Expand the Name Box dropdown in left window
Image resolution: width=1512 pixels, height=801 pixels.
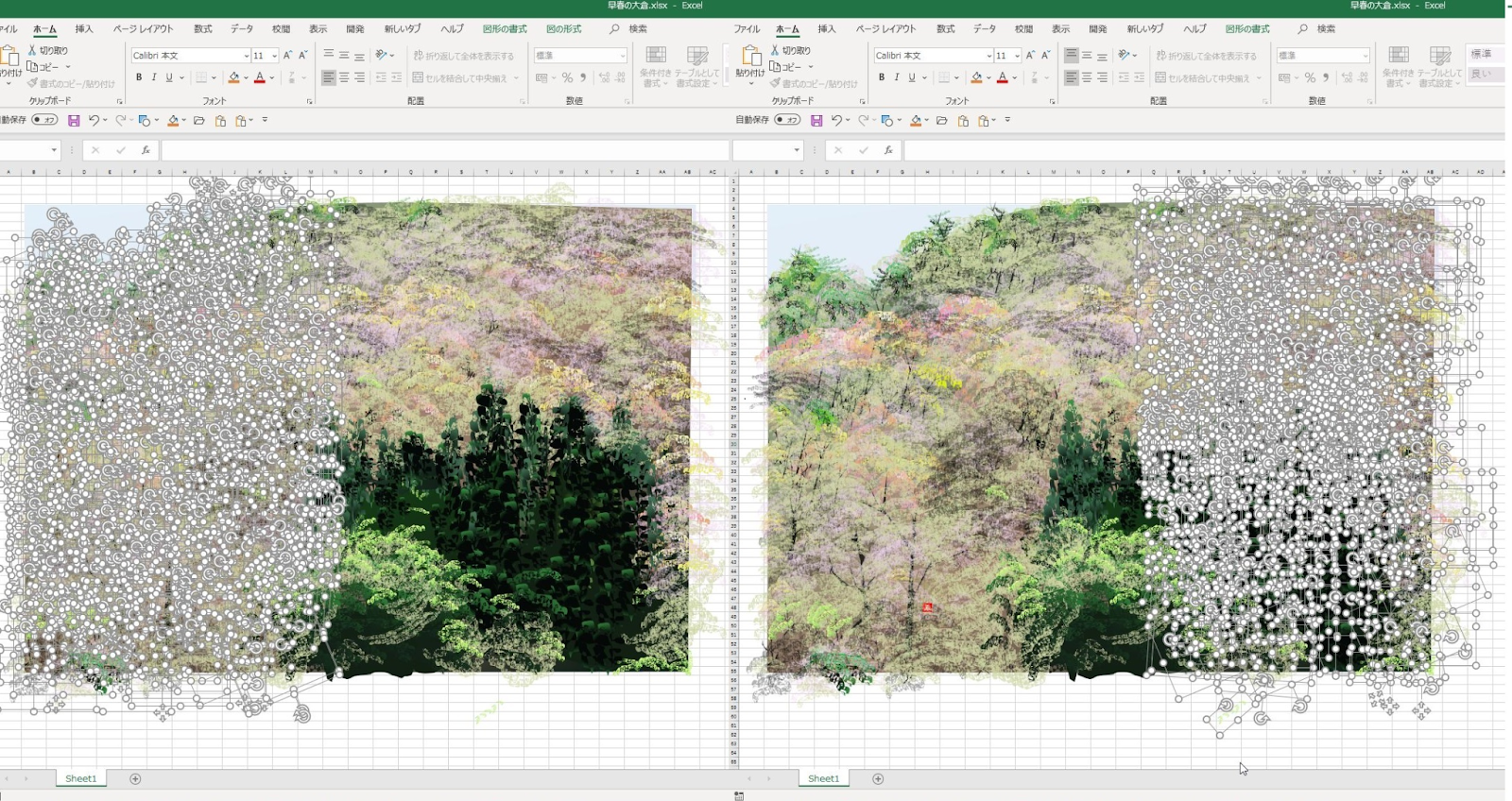tap(54, 150)
